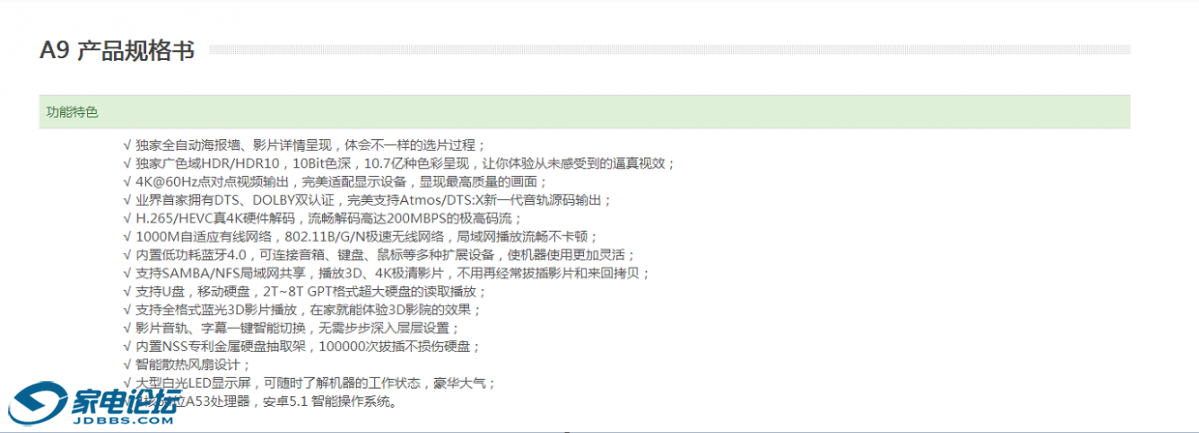Click the A9 产品规格书 page title
Image resolution: width=1199 pixels, height=433 pixels.
(116, 51)
